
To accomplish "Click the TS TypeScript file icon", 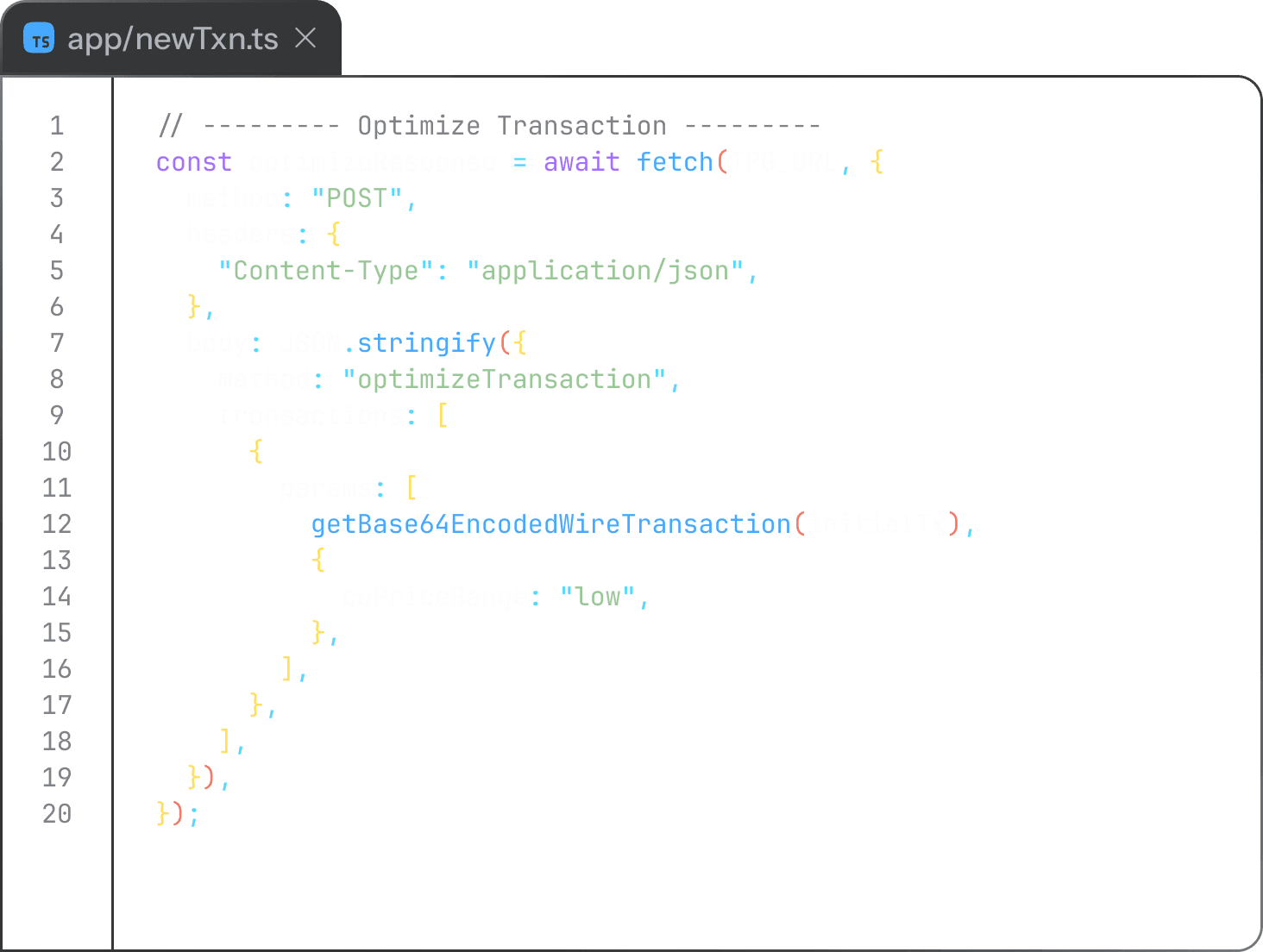I will coord(38,38).
